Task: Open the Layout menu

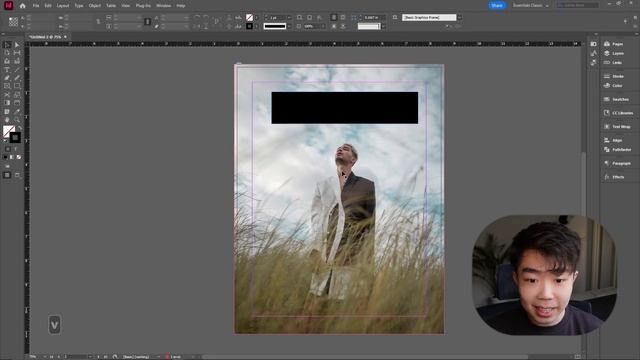Action: coord(63,6)
